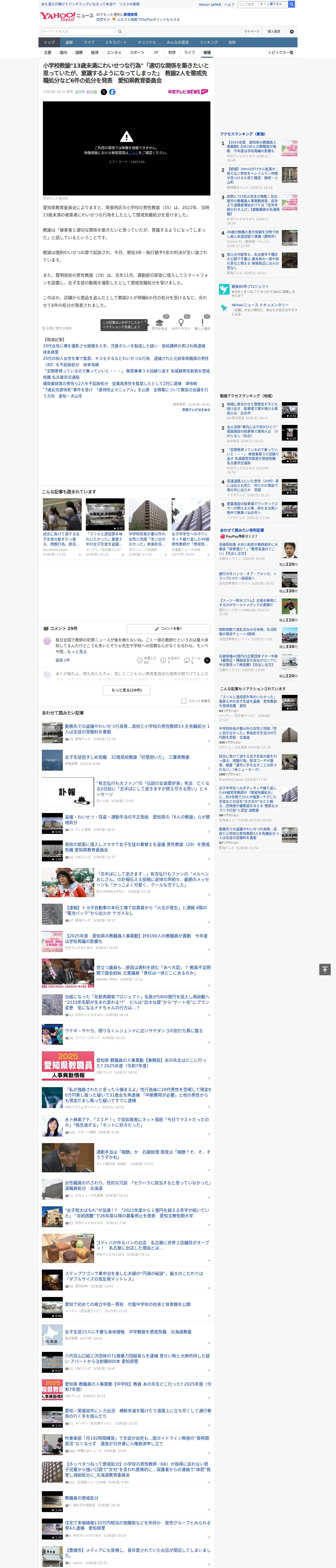This screenshot has width=336, height=1568.
Task: Select the みんなの意見 tab
Action: click(178, 42)
